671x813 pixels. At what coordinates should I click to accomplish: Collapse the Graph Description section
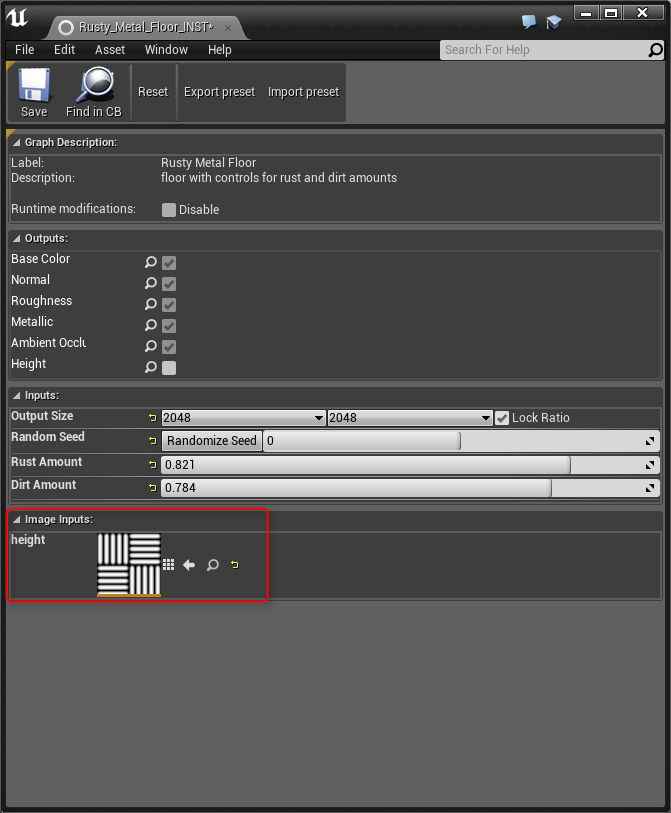pyautogui.click(x=17, y=143)
